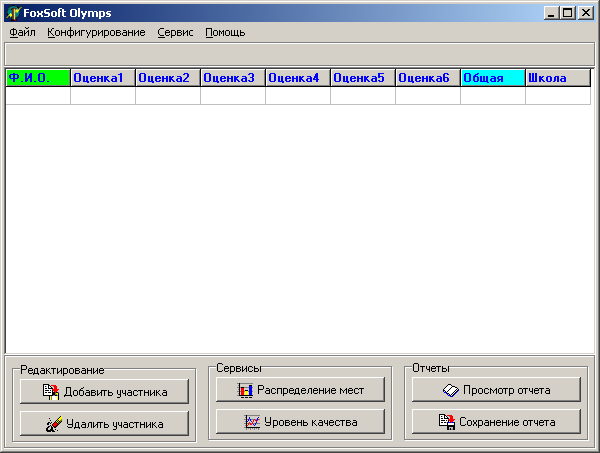Screen dimensions: 600x453
Task: Select the cyan Общая column header
Action: [493, 78]
